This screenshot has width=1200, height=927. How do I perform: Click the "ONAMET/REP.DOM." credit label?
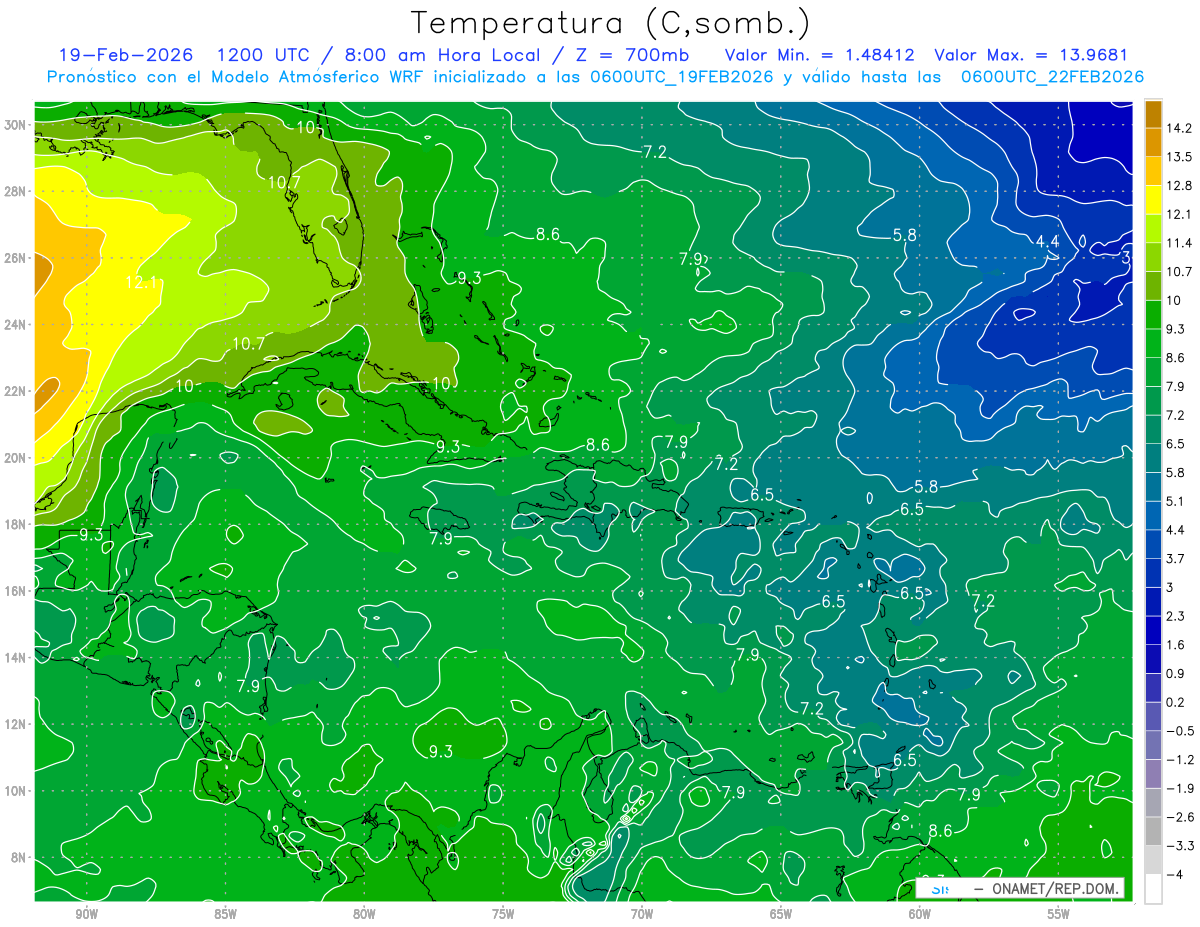pyautogui.click(x=1056, y=888)
